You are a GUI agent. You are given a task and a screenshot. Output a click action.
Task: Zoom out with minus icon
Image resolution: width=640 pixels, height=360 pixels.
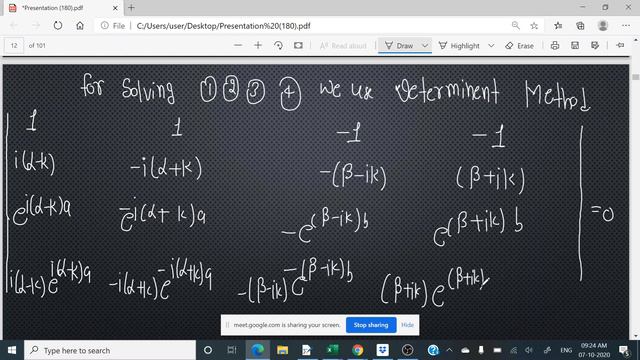click(238, 45)
